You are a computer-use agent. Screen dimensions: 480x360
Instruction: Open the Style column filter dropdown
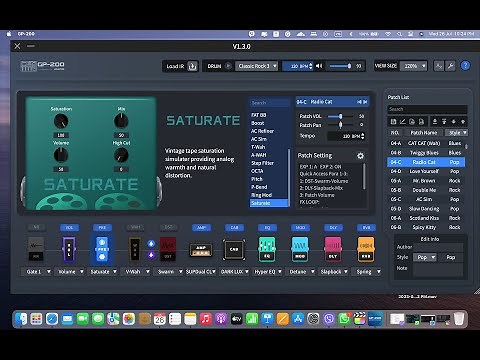coord(457,133)
